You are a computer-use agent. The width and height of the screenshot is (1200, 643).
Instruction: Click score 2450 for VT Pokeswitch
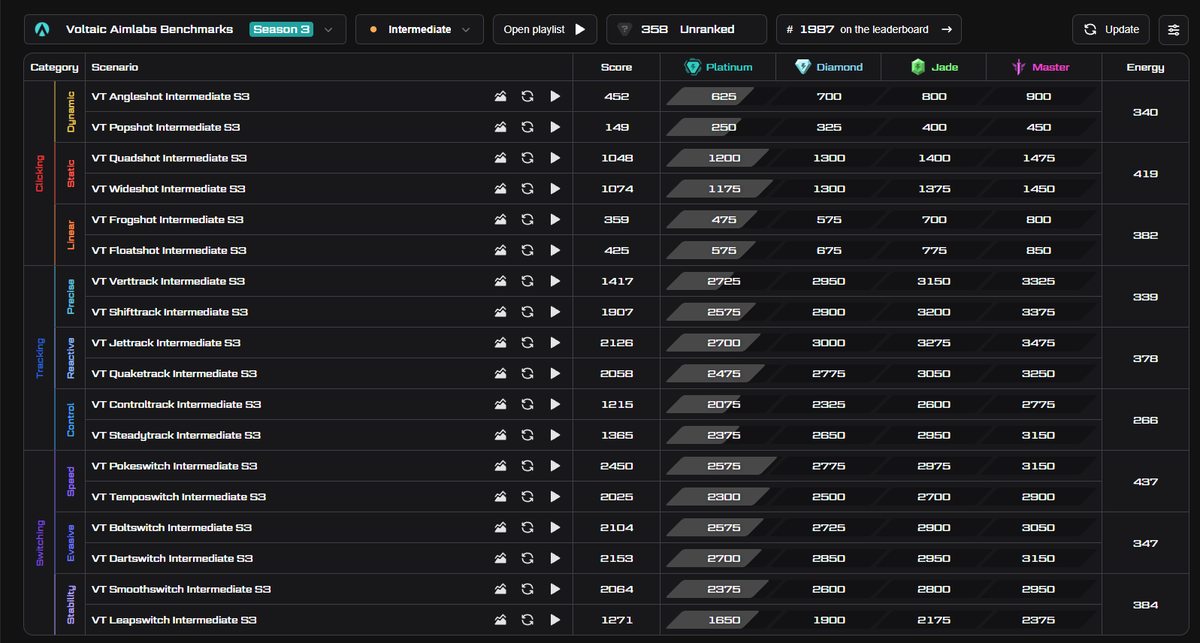pos(617,466)
